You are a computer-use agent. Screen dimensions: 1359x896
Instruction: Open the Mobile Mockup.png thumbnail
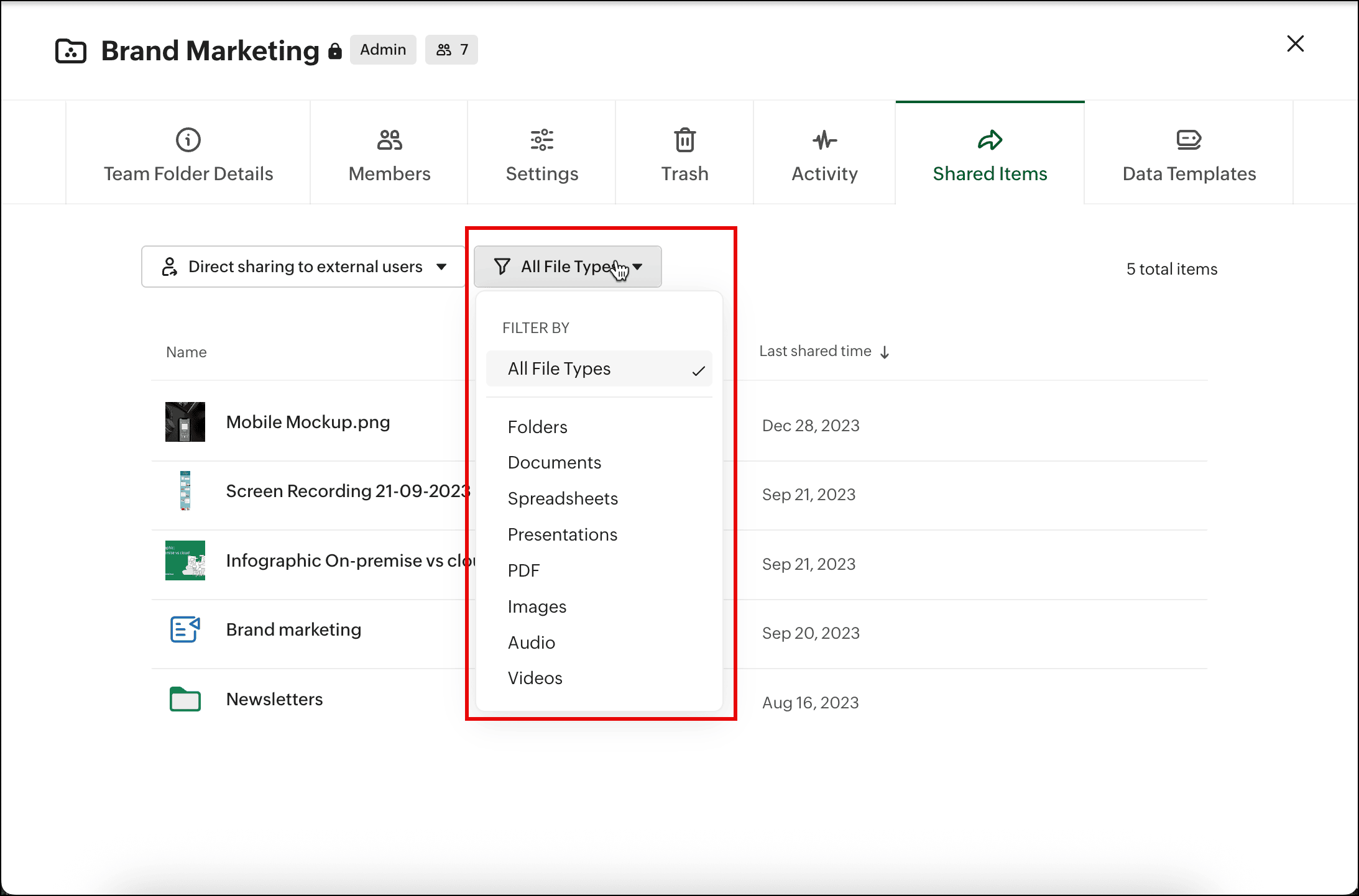[185, 422]
